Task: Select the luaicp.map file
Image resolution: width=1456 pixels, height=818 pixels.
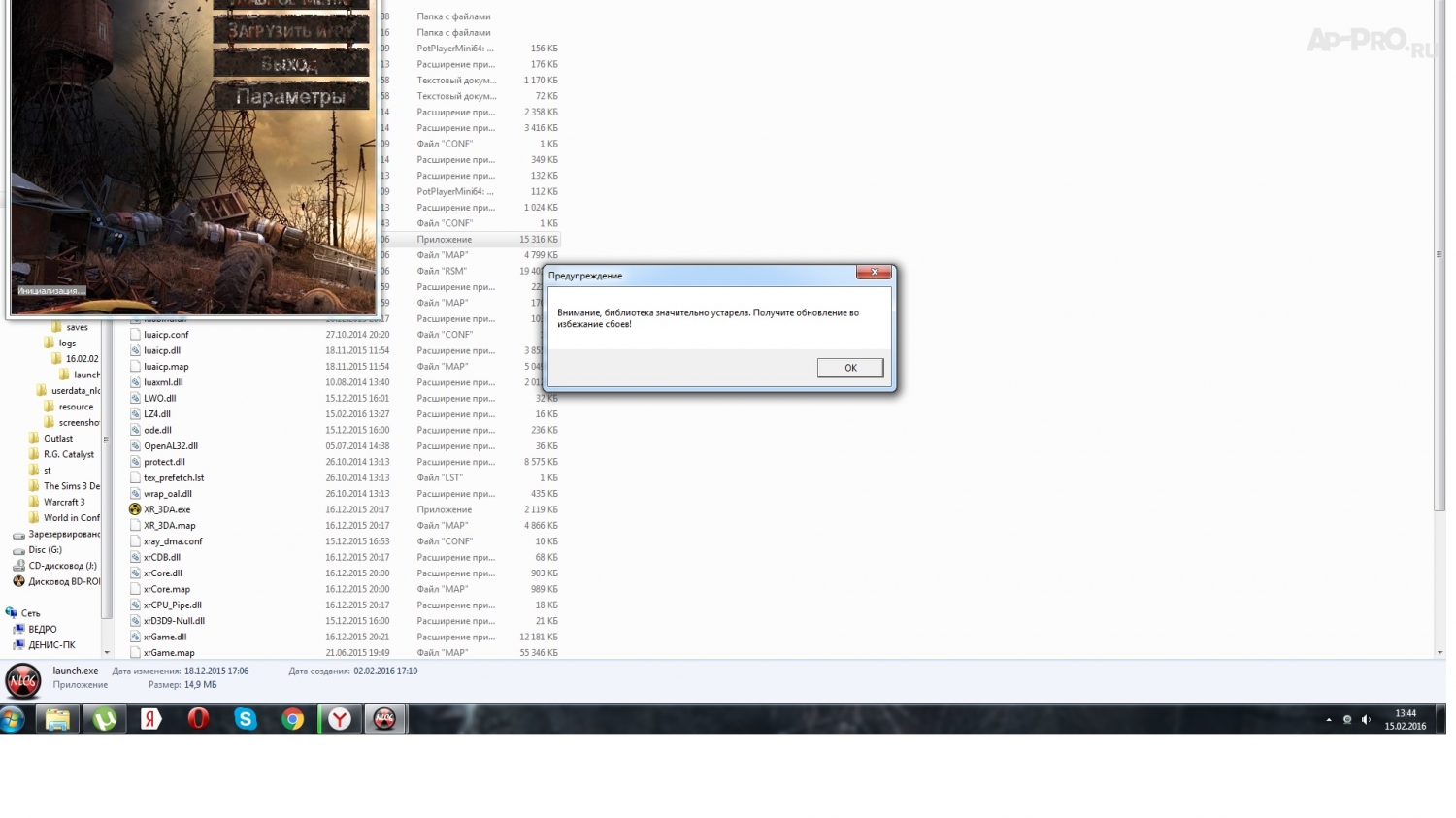Action: (166, 367)
